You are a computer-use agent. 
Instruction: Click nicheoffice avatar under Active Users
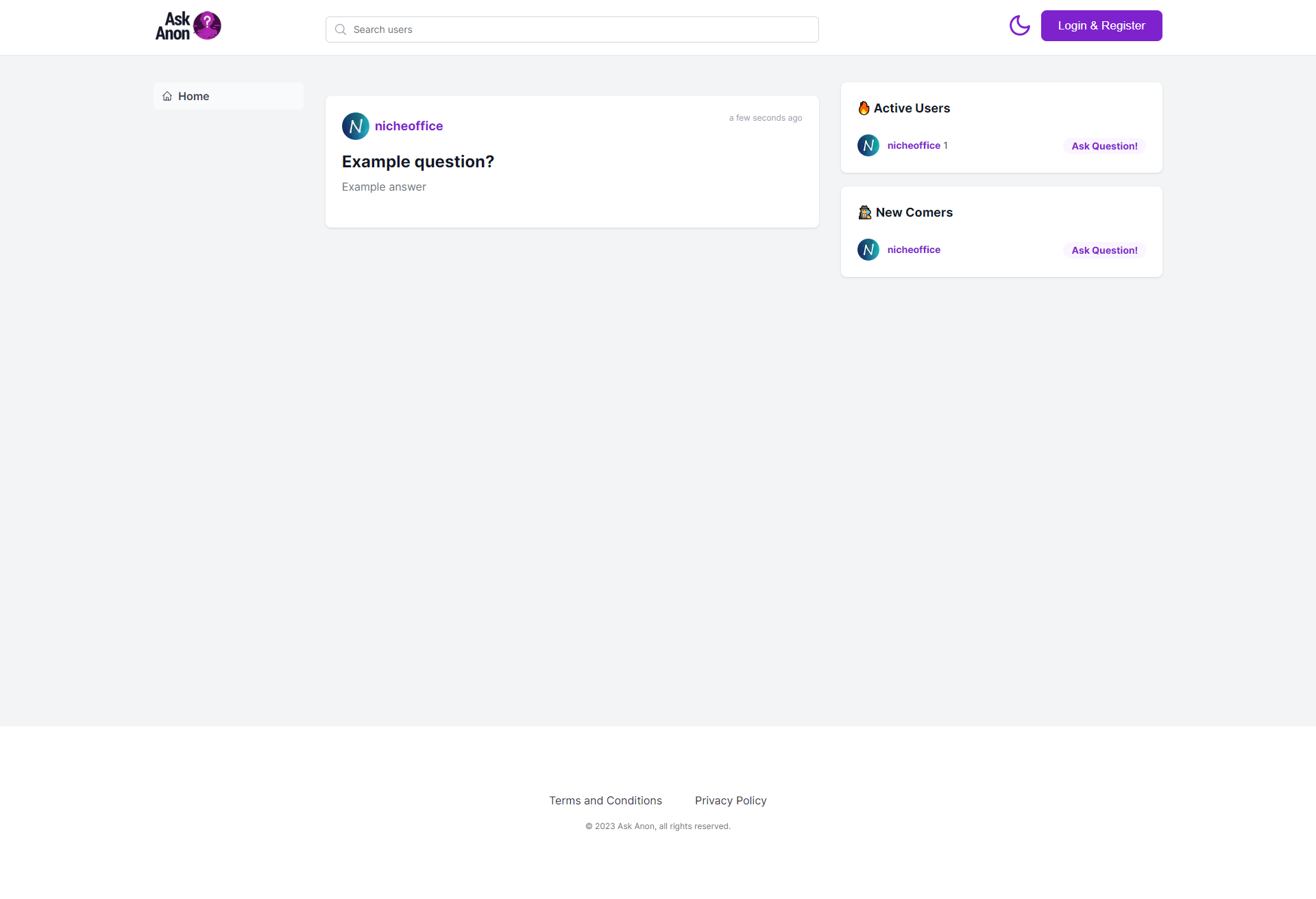coord(868,145)
